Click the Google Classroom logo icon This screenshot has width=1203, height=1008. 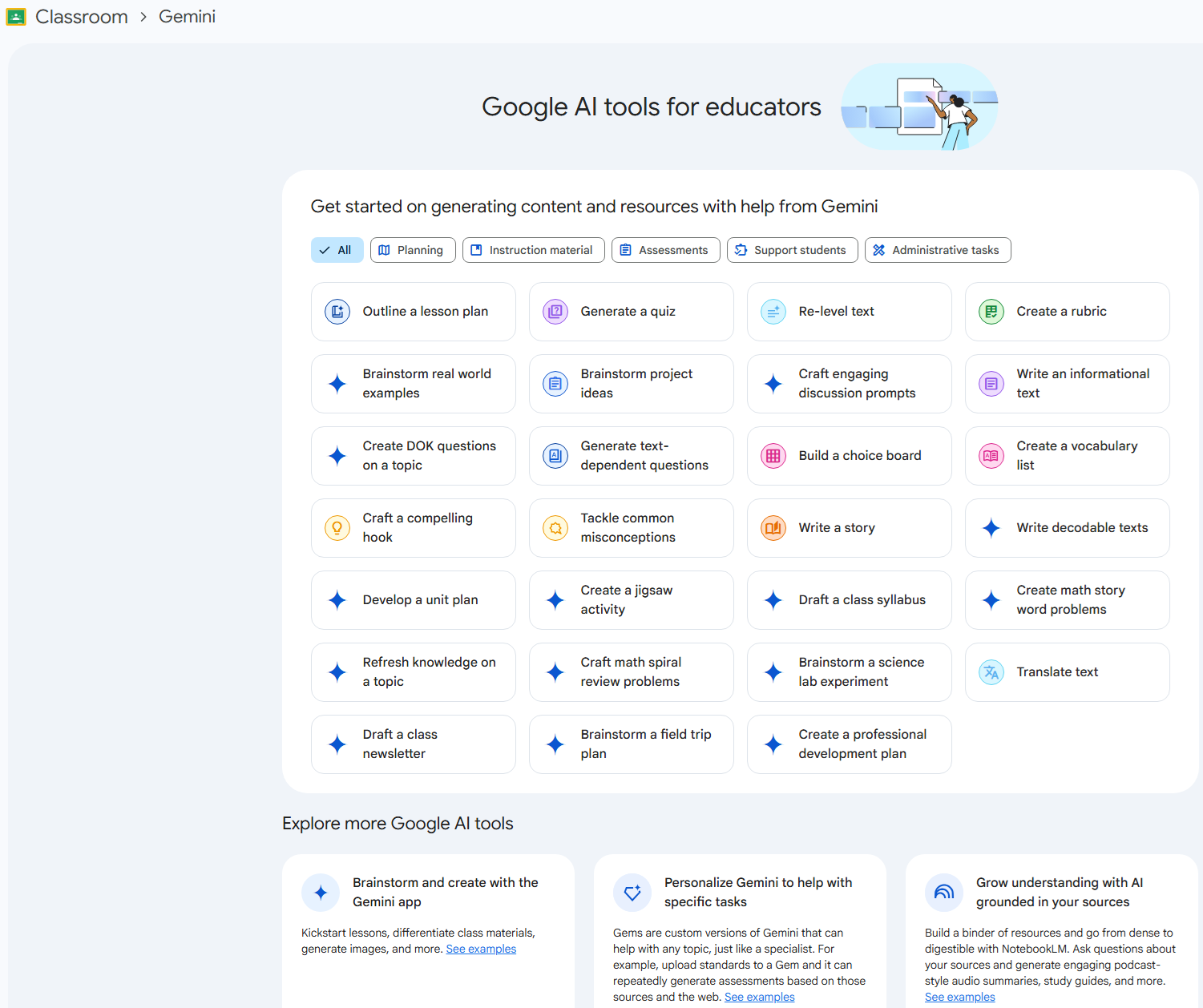click(16, 17)
